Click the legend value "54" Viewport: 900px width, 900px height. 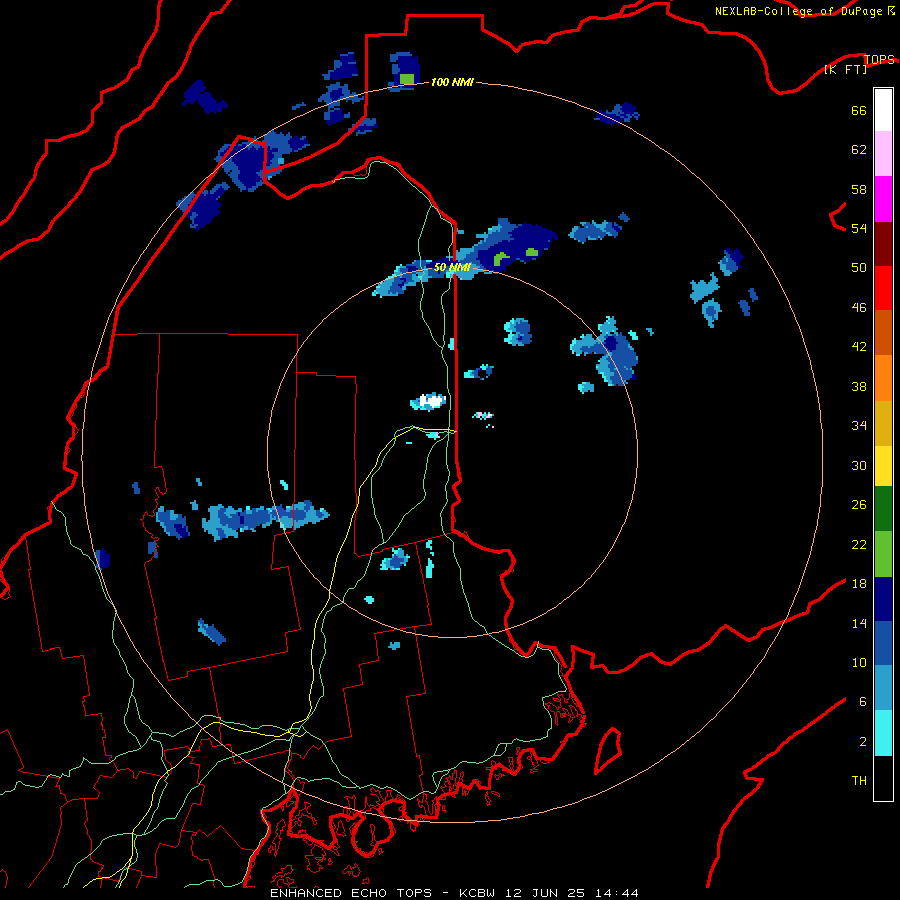(859, 228)
